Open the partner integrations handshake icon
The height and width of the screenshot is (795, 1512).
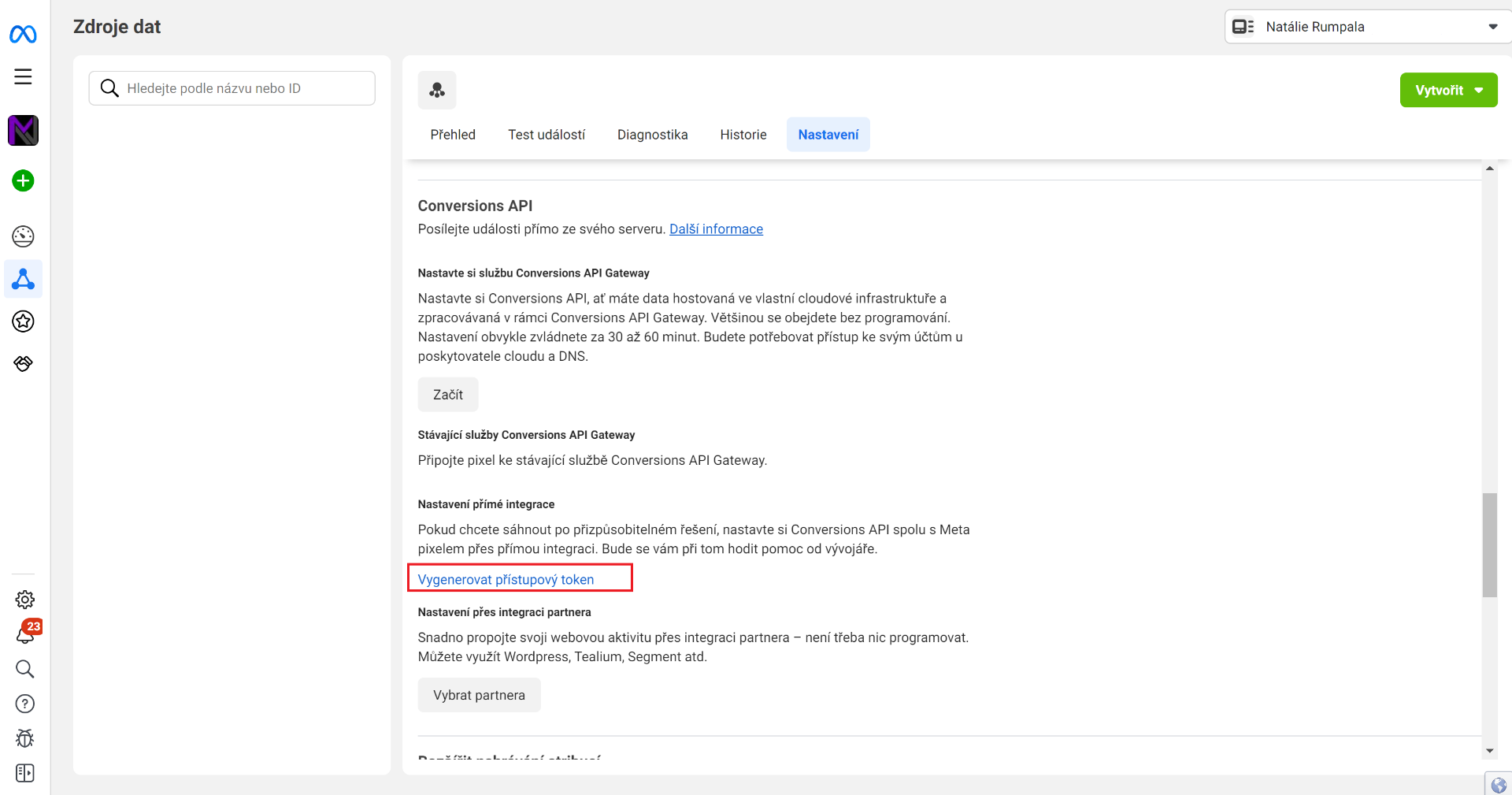[23, 363]
